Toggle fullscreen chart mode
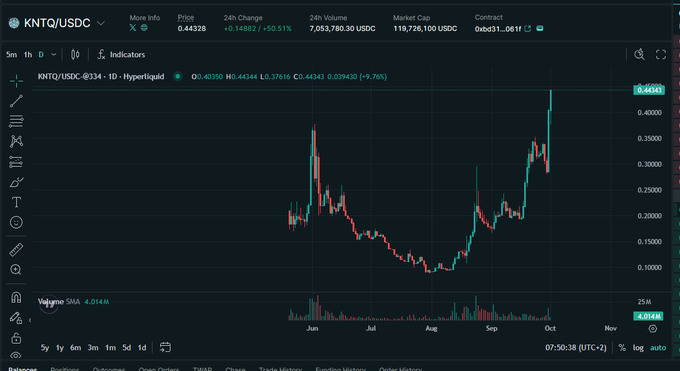This screenshot has height=371, width=680. (661, 55)
